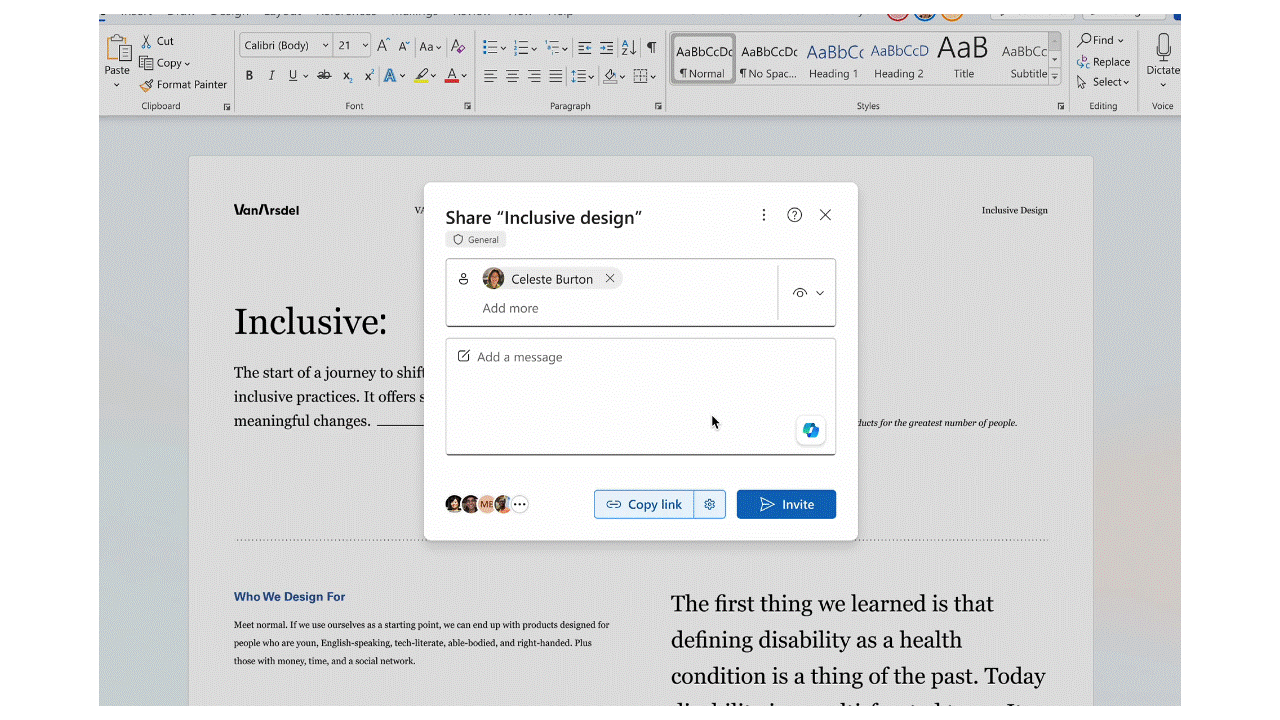
Task: Apply the Heading 1 style
Action: 834,60
